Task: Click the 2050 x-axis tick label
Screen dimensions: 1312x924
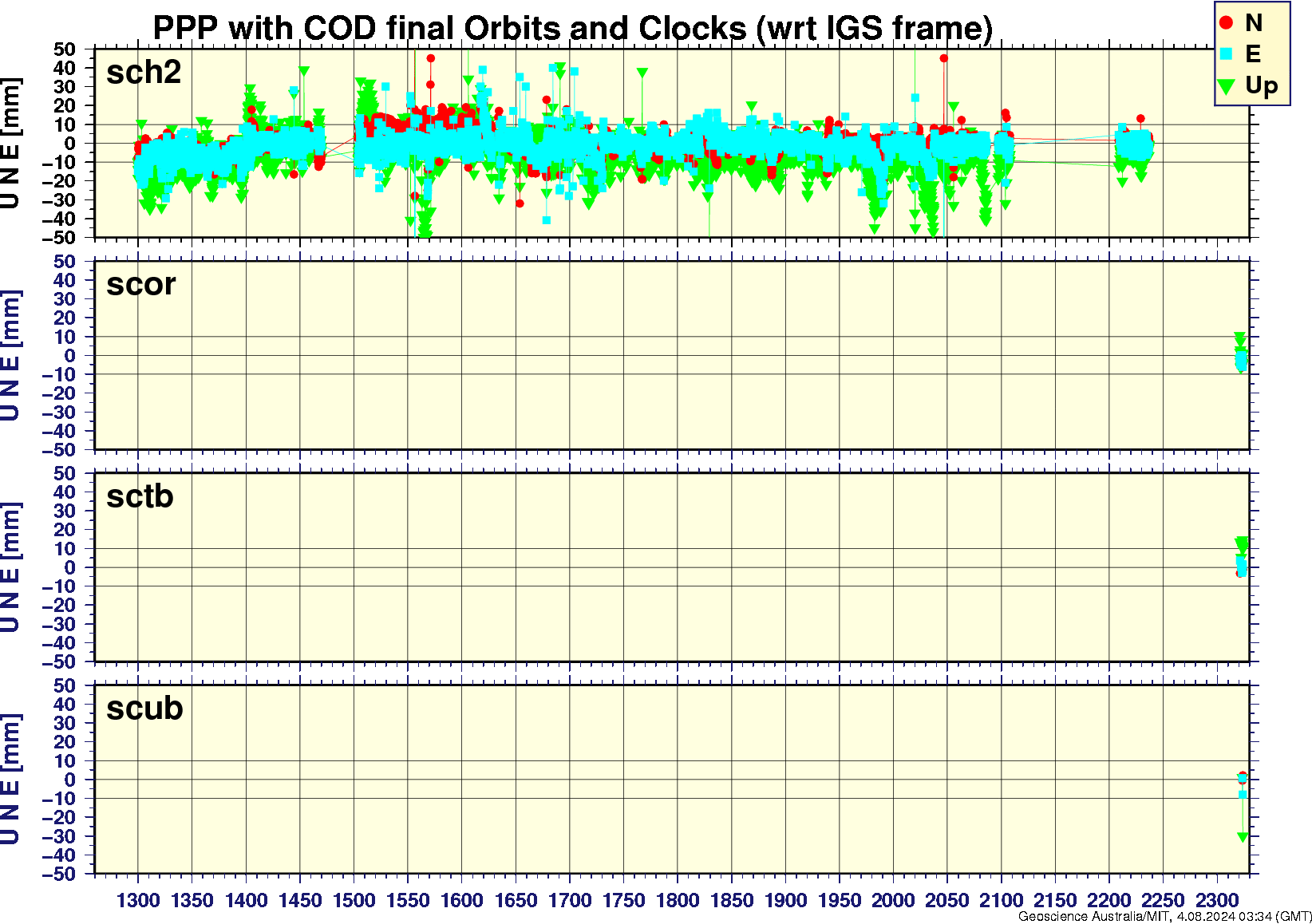Action: [947, 900]
